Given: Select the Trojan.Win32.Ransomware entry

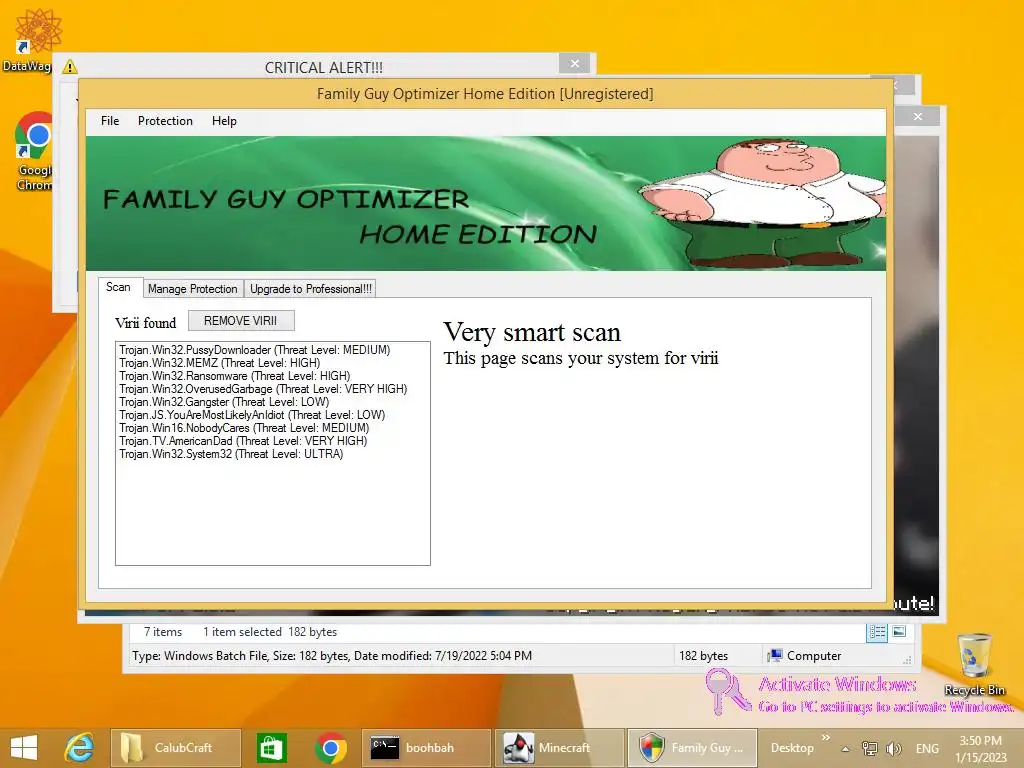Looking at the screenshot, I should (x=234, y=376).
